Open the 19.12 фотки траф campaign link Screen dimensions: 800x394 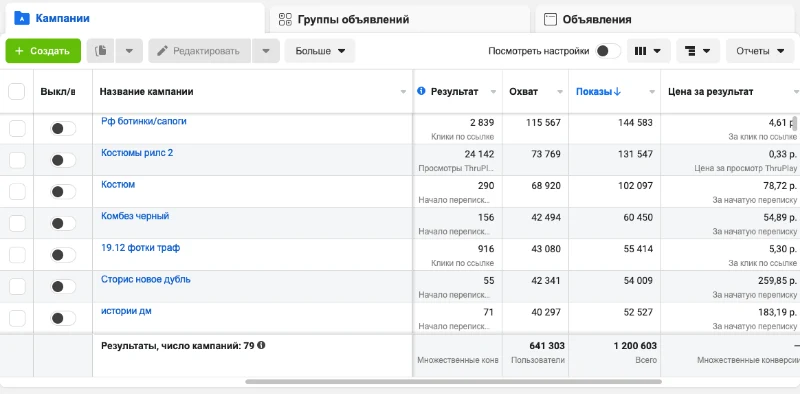pyautogui.click(x=140, y=248)
